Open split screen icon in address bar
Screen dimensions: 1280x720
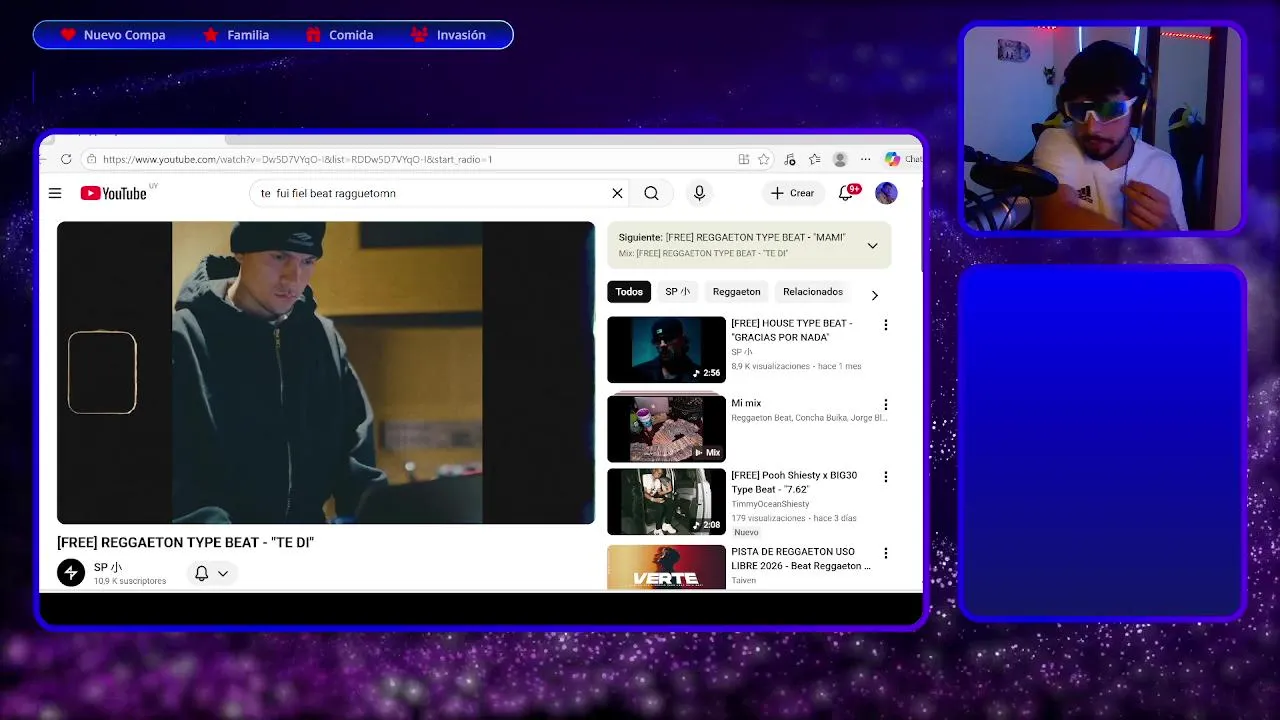[x=743, y=159]
